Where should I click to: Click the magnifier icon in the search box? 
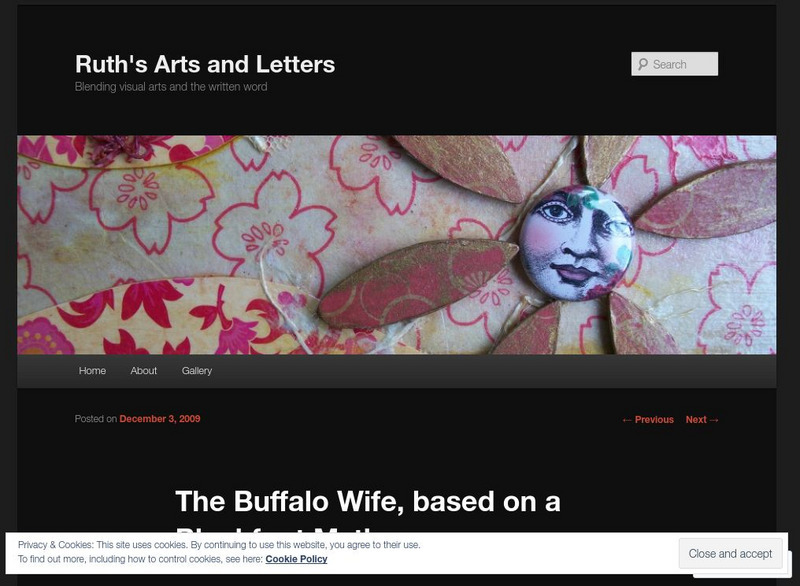tap(643, 64)
